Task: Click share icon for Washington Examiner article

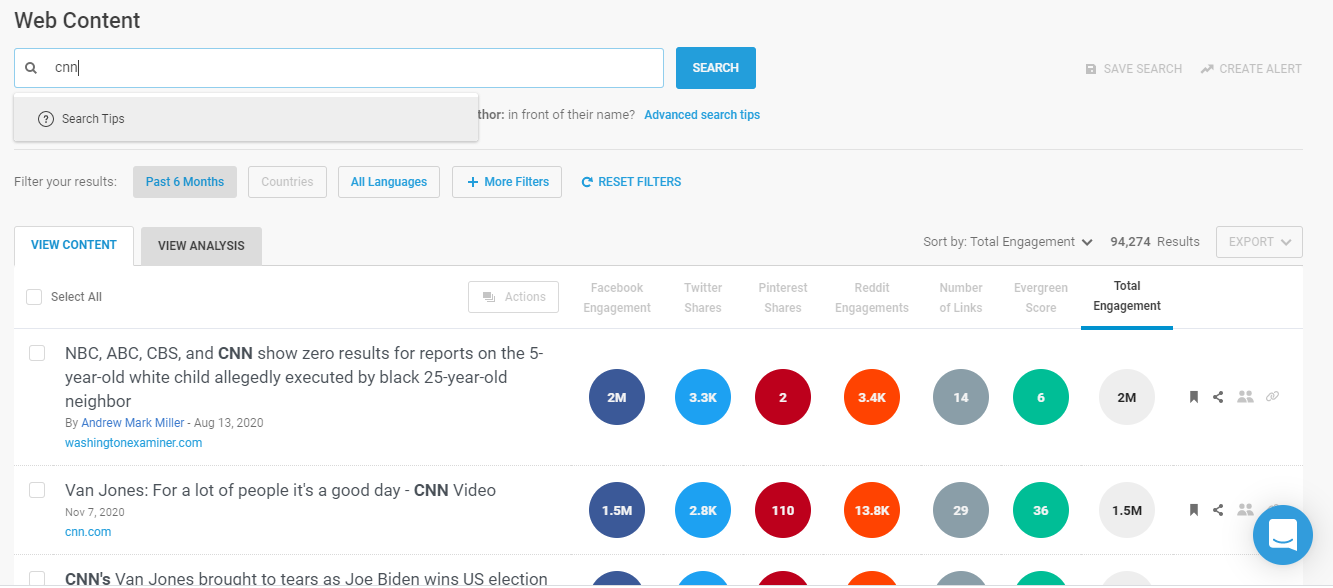Action: click(1218, 397)
